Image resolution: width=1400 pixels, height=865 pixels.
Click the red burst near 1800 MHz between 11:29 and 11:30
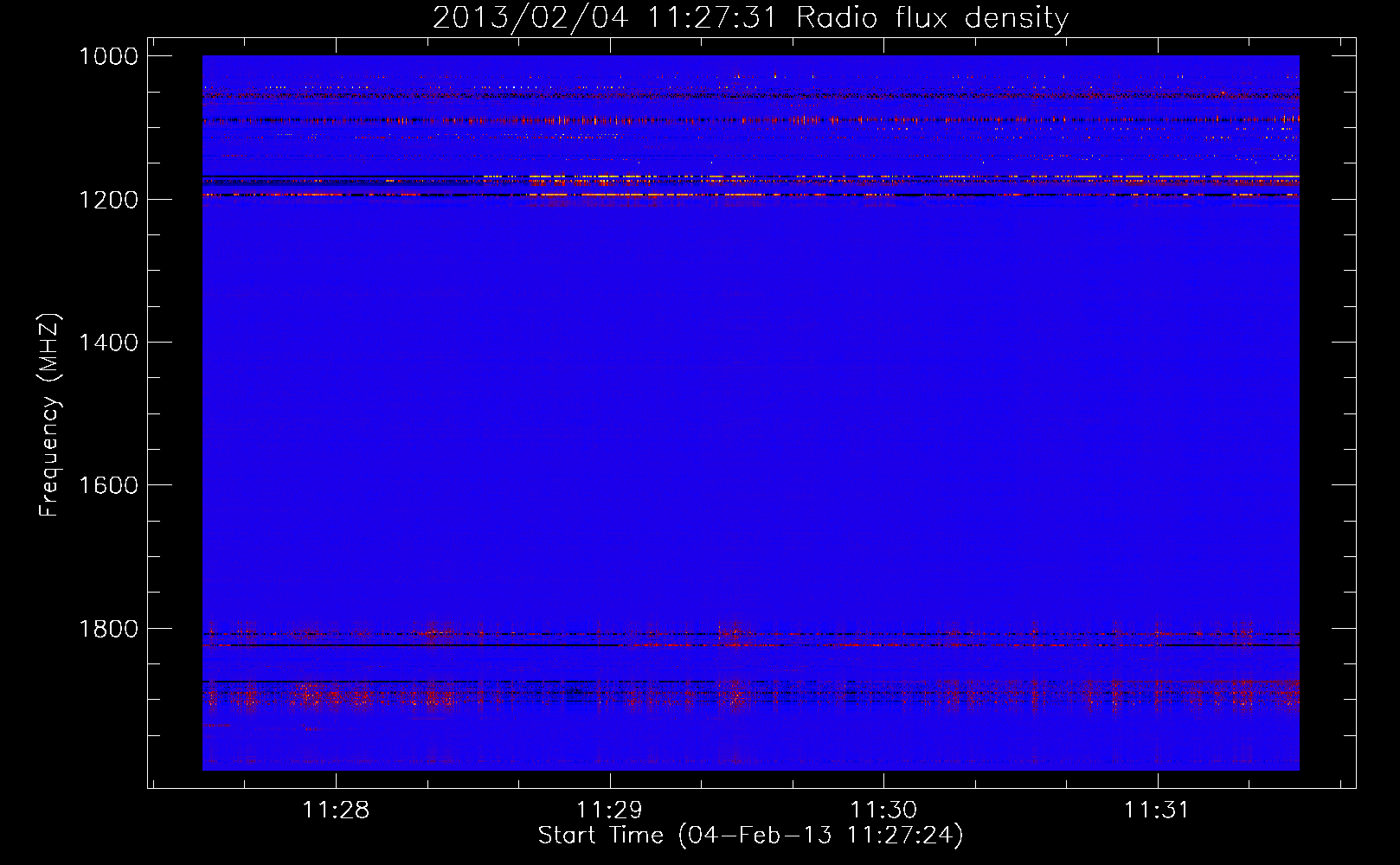(734, 634)
